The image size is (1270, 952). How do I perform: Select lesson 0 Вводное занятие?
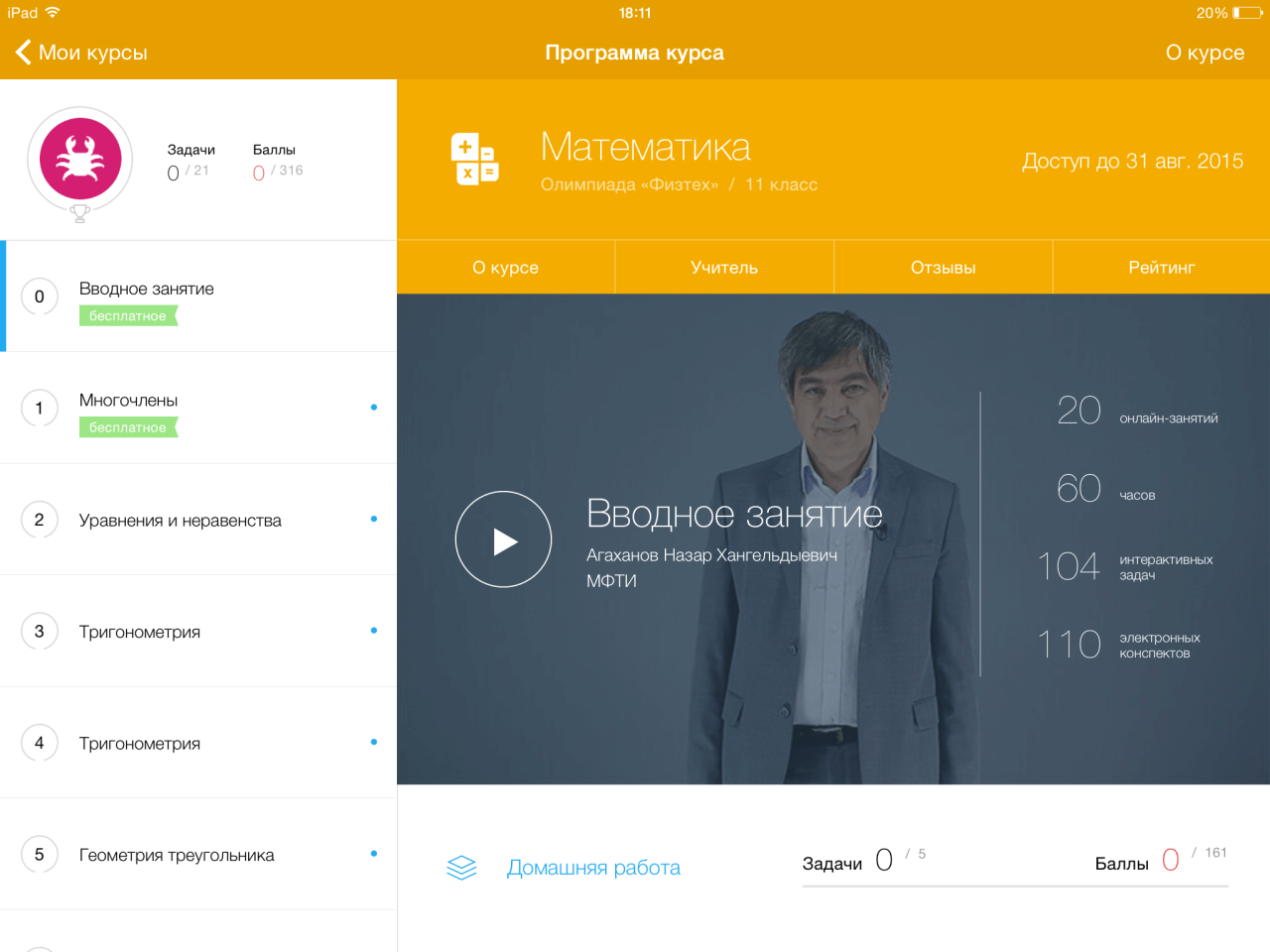(198, 297)
